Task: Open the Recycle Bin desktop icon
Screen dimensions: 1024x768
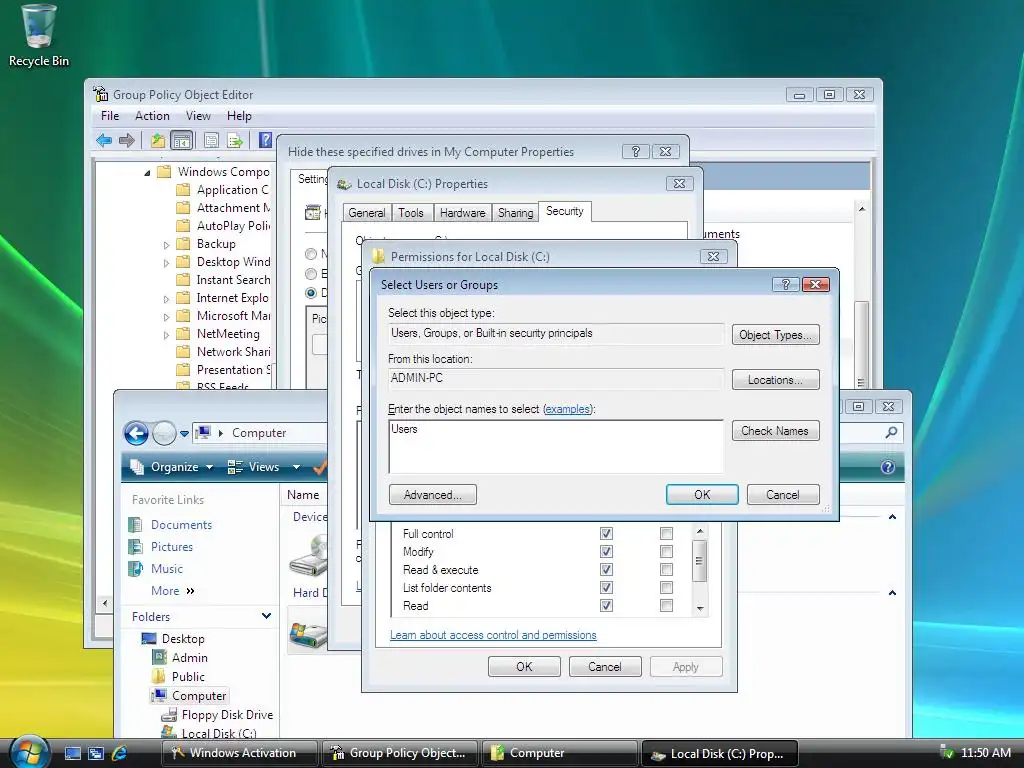Action: click(x=39, y=36)
